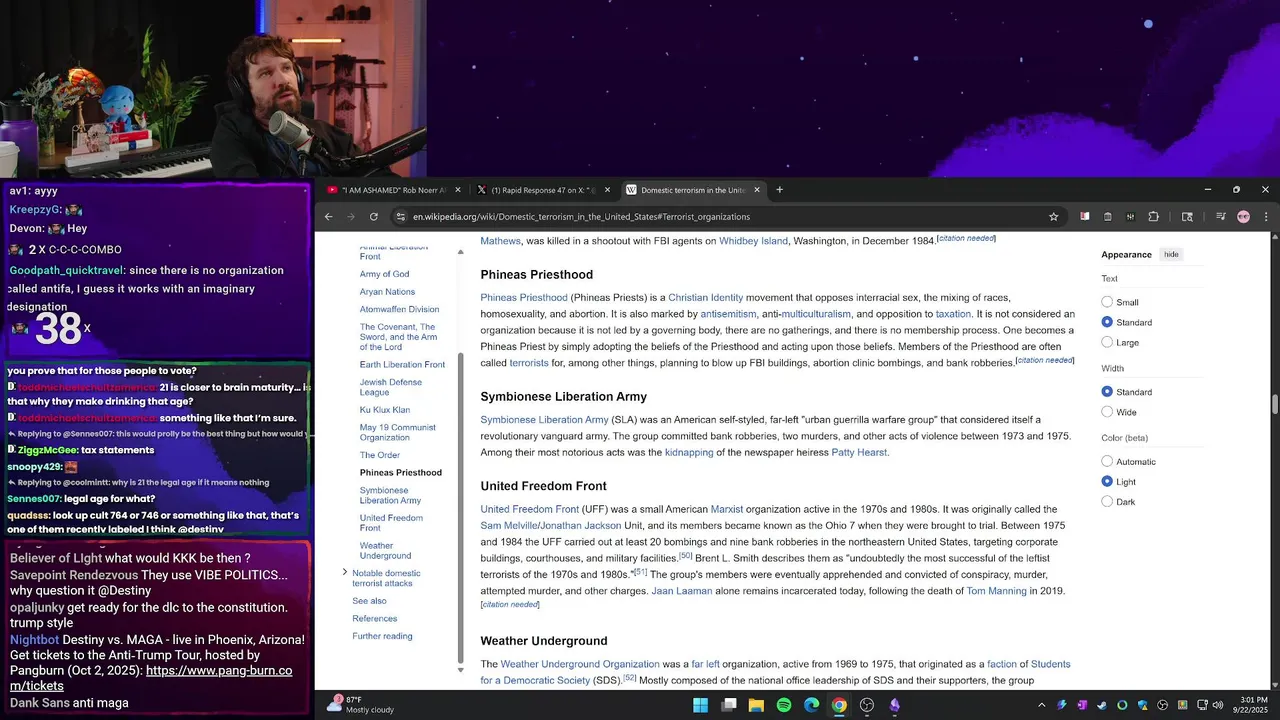
Task: Open a new browser tab with plus
Action: (x=780, y=190)
